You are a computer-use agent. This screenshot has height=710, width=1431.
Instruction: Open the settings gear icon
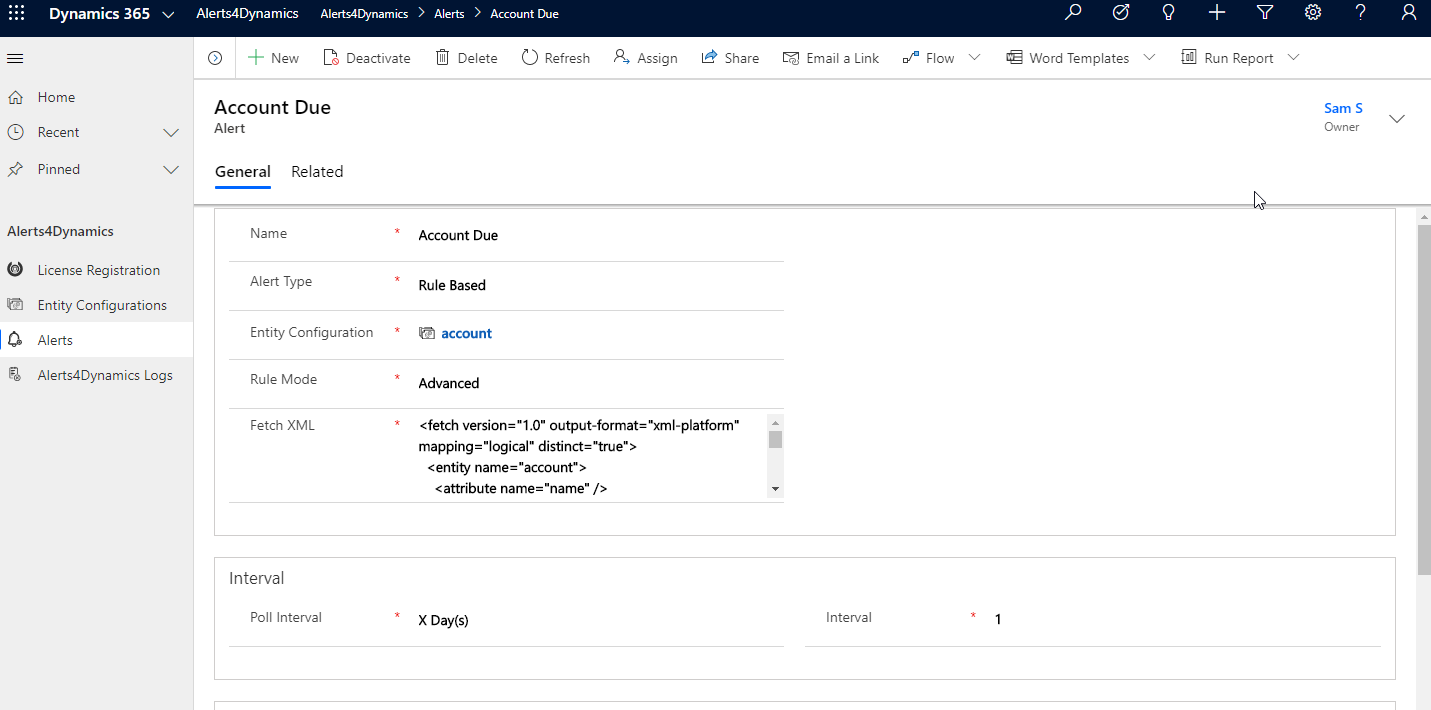(x=1313, y=13)
